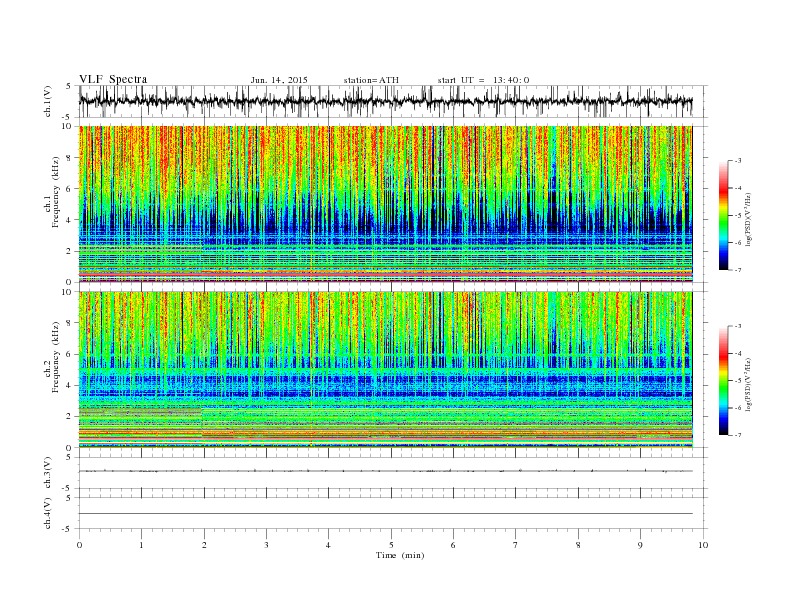Click the ch.1 spectrogram colorbar
Viewport: 792px width, 612px height.
(723, 215)
